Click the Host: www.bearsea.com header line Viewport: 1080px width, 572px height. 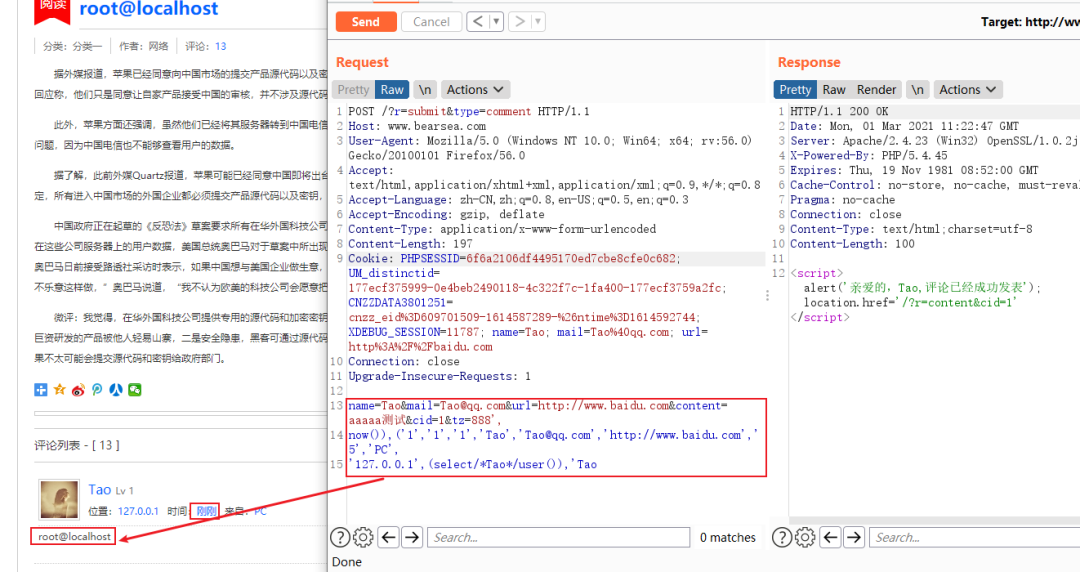pyautogui.click(x=417, y=126)
